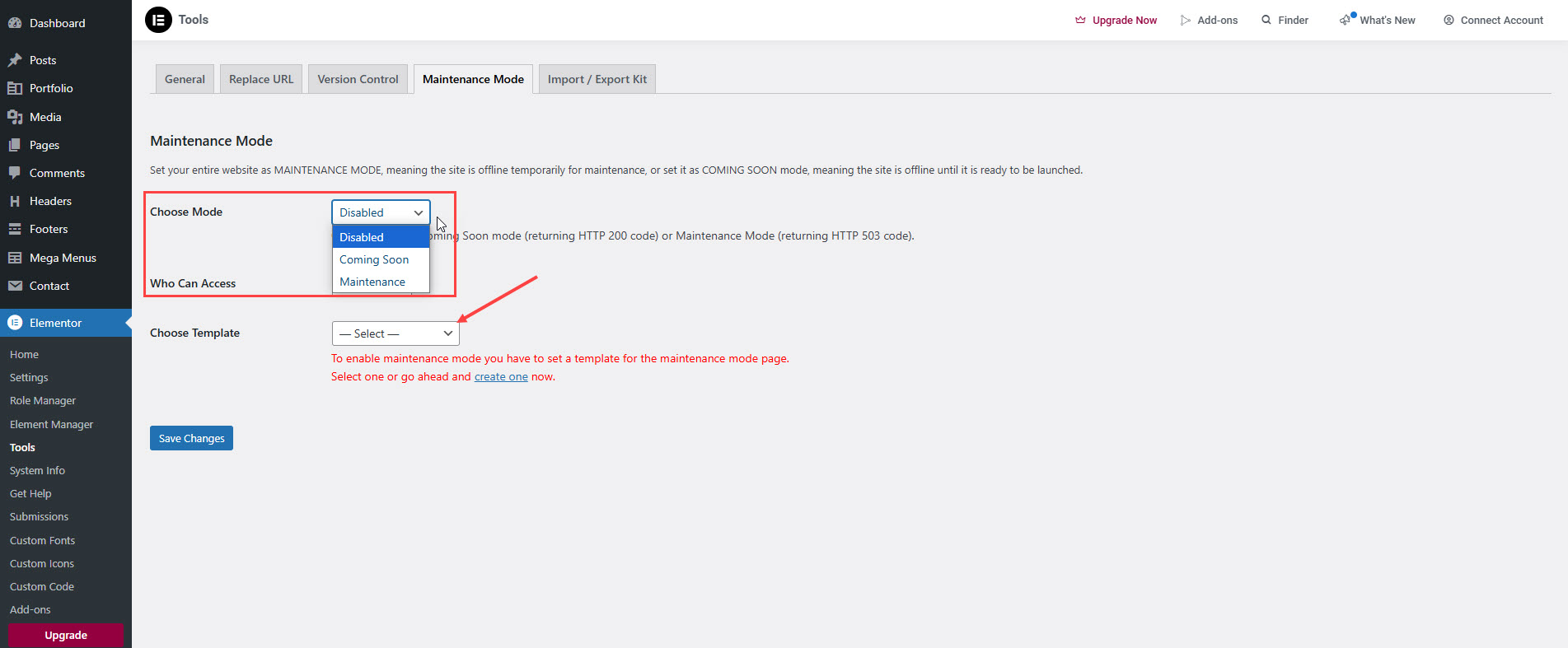
Task: Click the Portfolio icon in sidebar
Action: [x=15, y=88]
